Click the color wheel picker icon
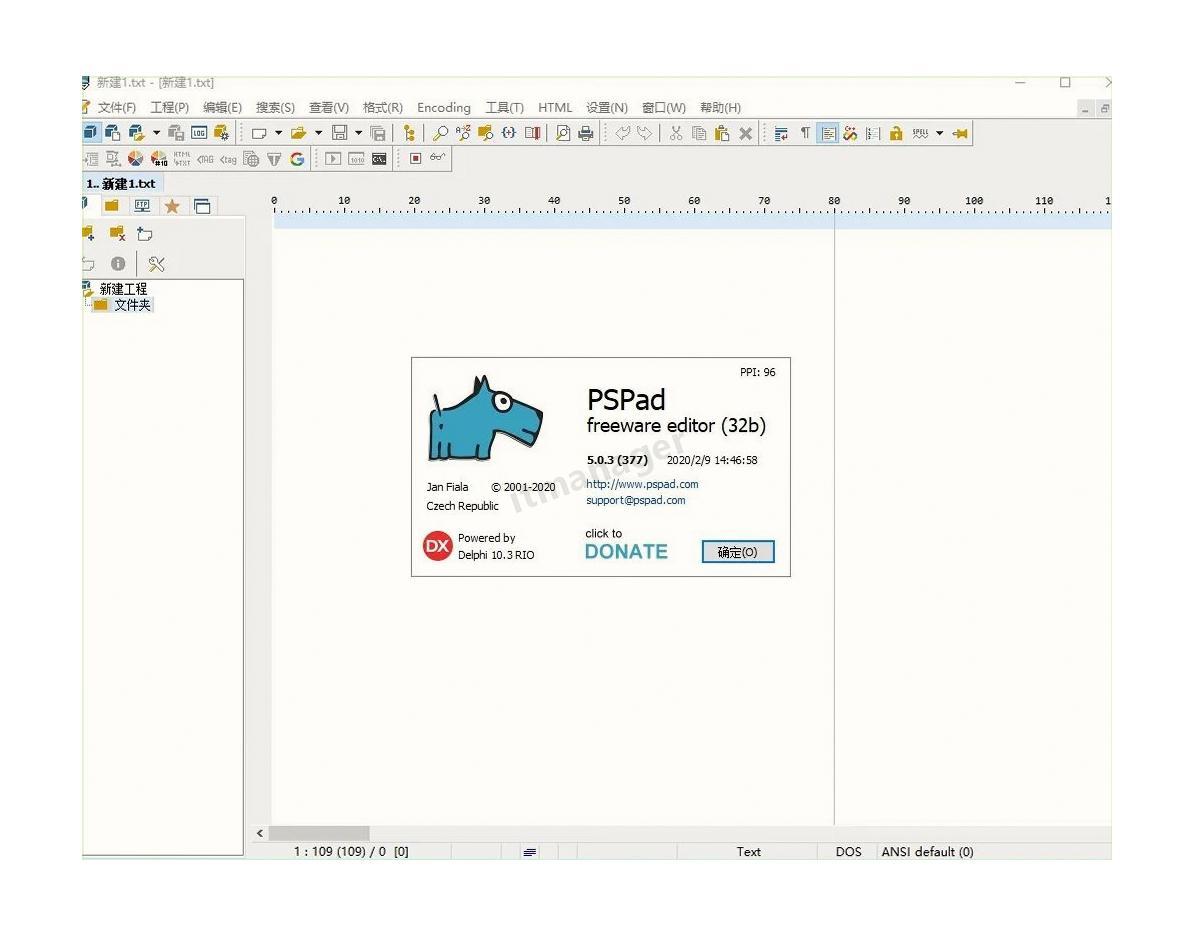 (135, 159)
